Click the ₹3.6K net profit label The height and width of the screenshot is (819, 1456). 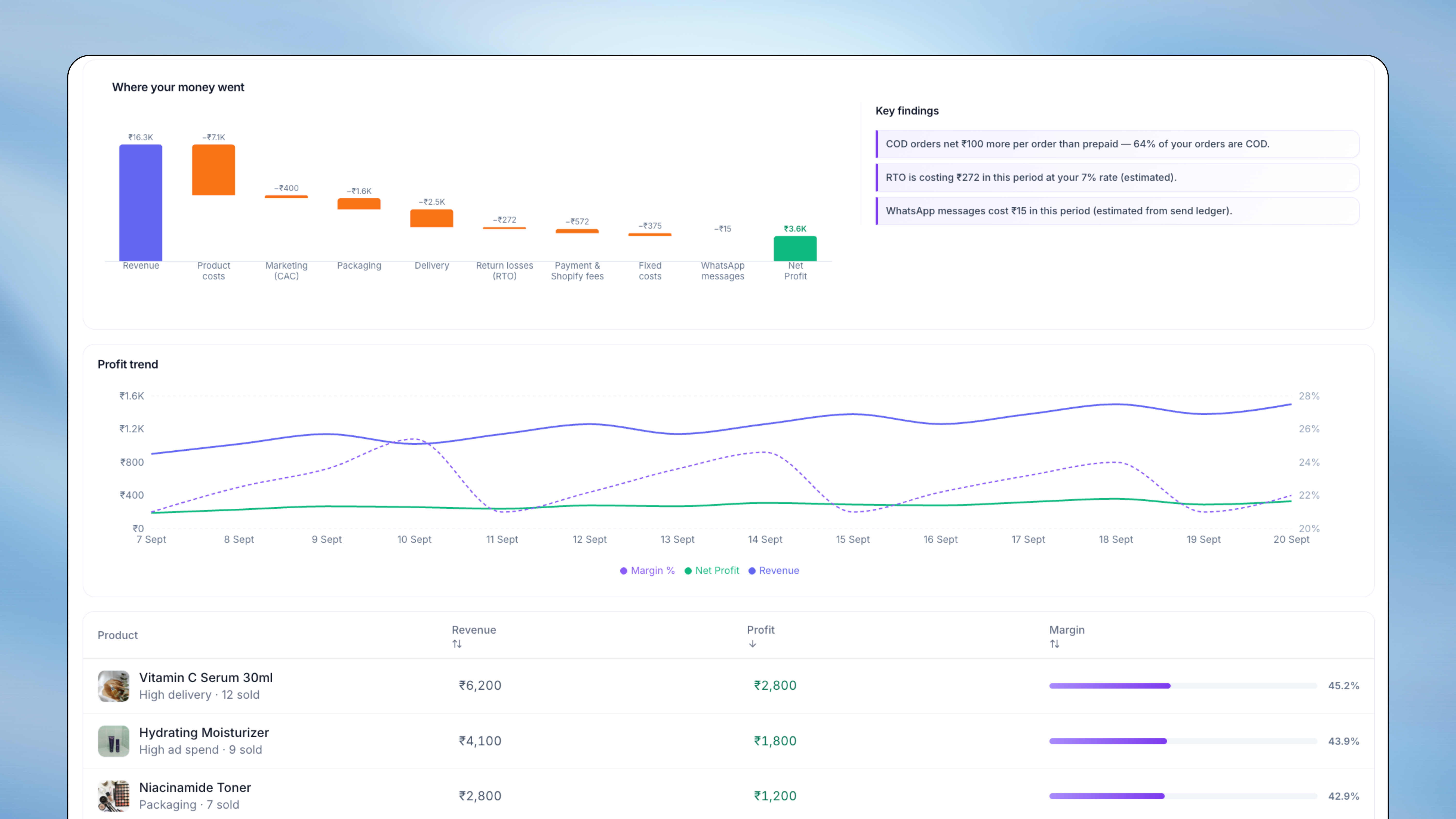tap(795, 228)
